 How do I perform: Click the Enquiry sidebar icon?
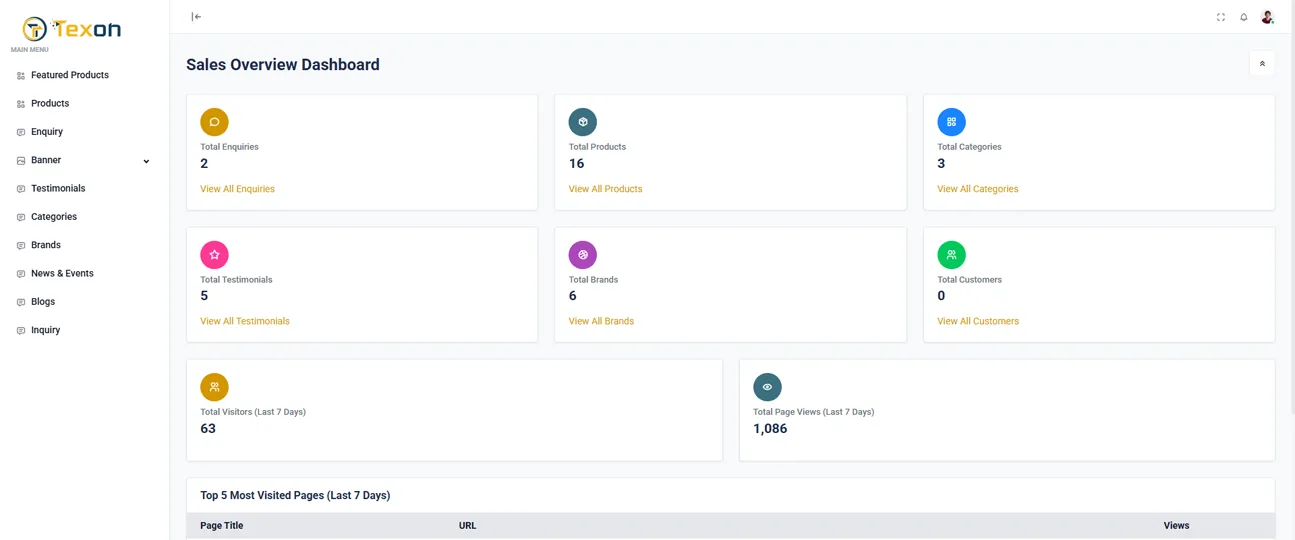pyautogui.click(x=21, y=132)
